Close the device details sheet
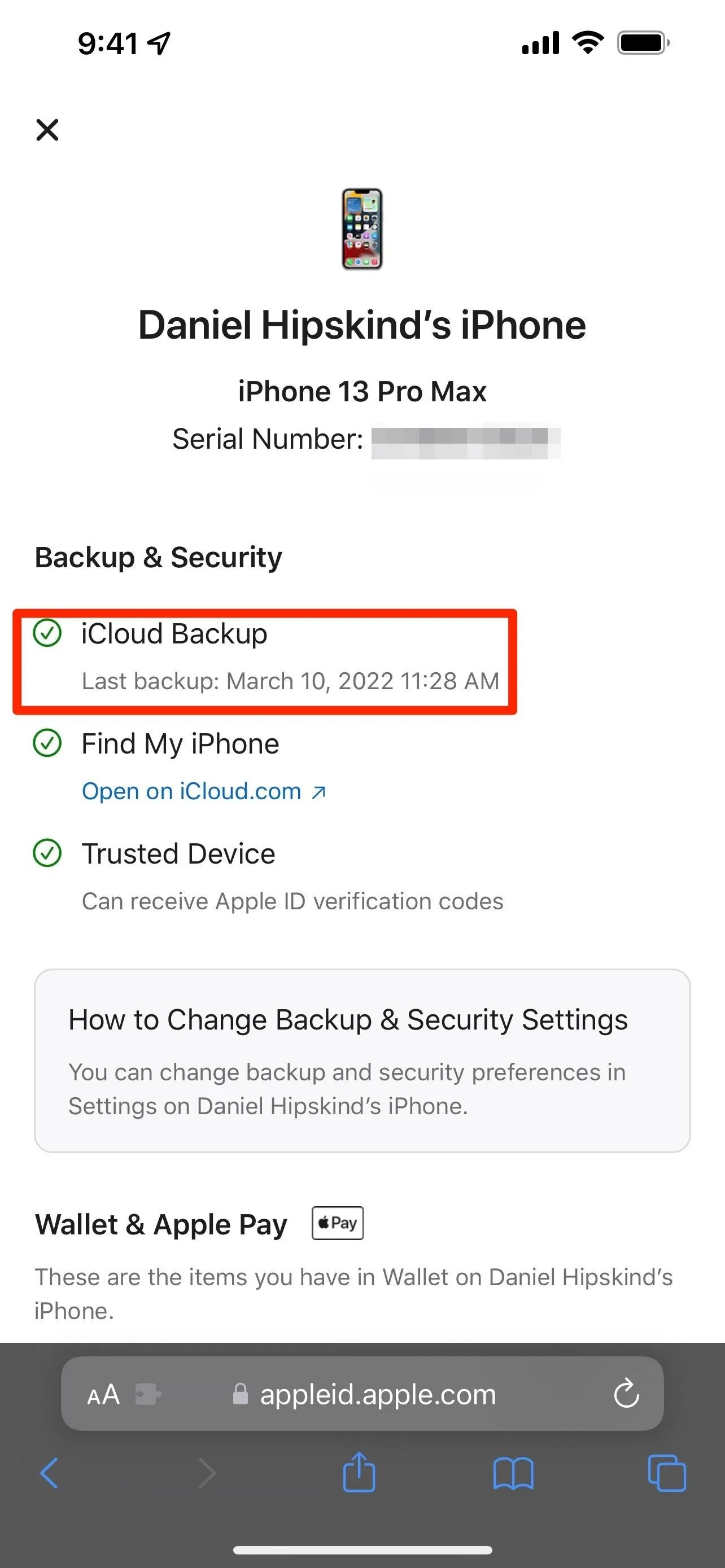 [47, 130]
